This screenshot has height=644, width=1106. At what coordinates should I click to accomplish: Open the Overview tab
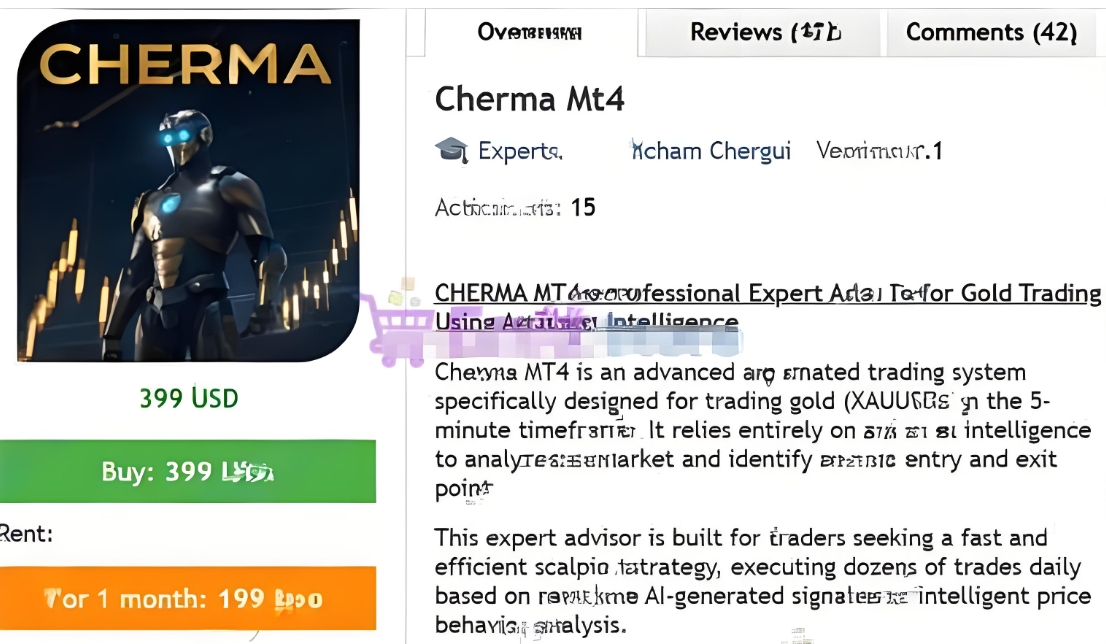(529, 32)
